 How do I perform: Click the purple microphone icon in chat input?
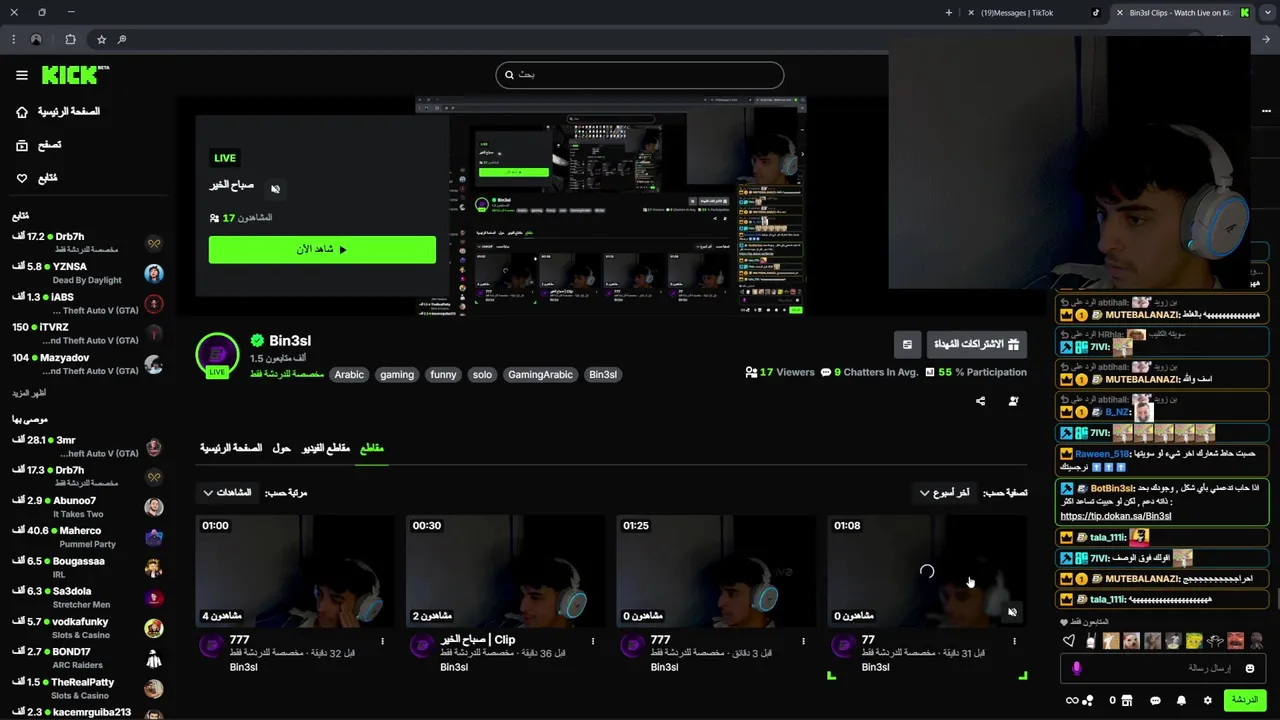[x=1076, y=668]
